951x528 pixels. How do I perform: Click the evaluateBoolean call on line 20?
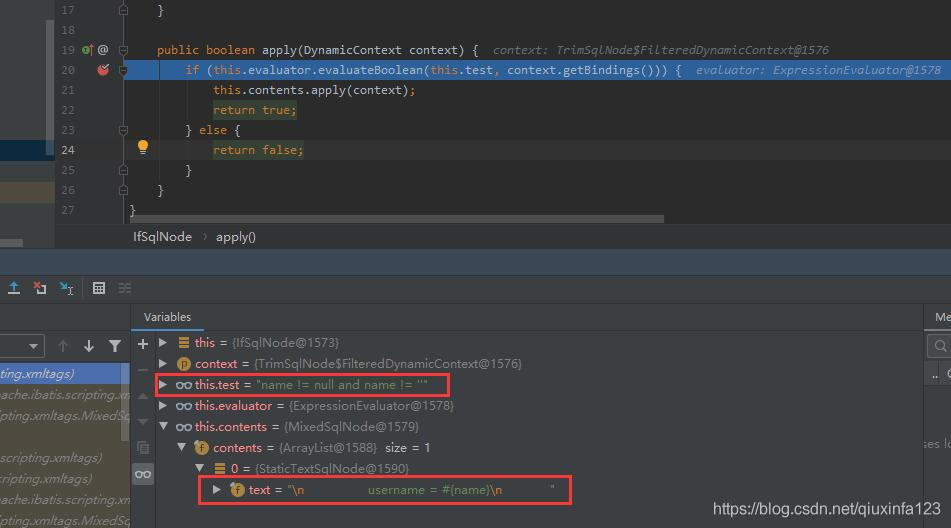[370, 70]
